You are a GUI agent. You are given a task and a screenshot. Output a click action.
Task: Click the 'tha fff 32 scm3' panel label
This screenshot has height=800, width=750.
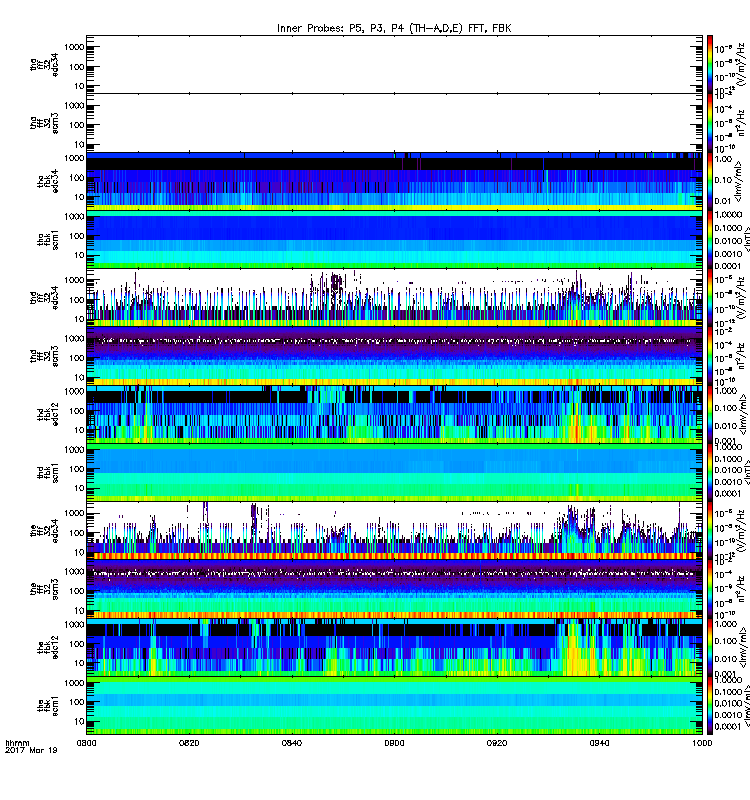[44, 123]
